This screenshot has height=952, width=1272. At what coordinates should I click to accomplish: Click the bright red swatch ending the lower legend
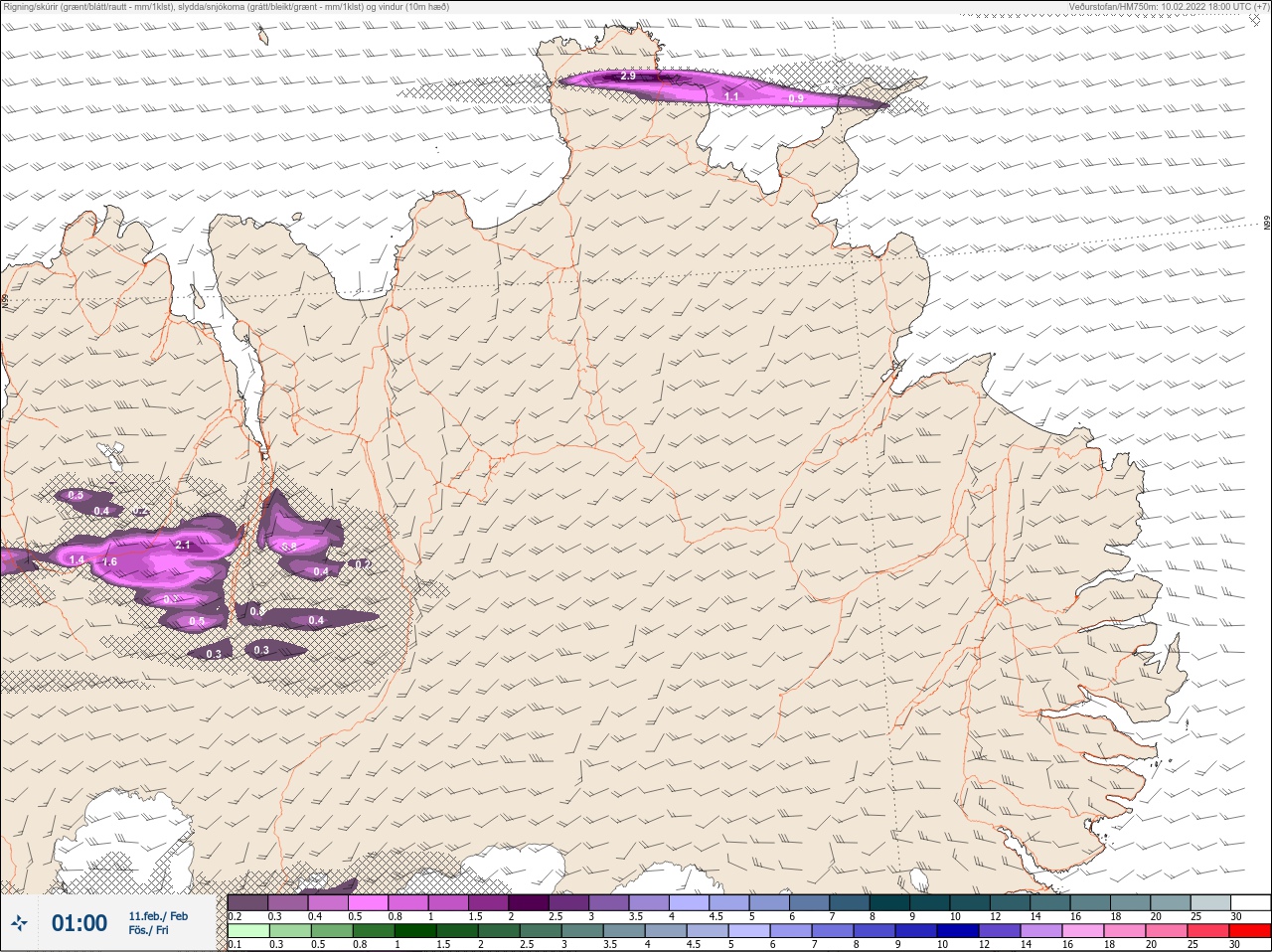click(1250, 931)
